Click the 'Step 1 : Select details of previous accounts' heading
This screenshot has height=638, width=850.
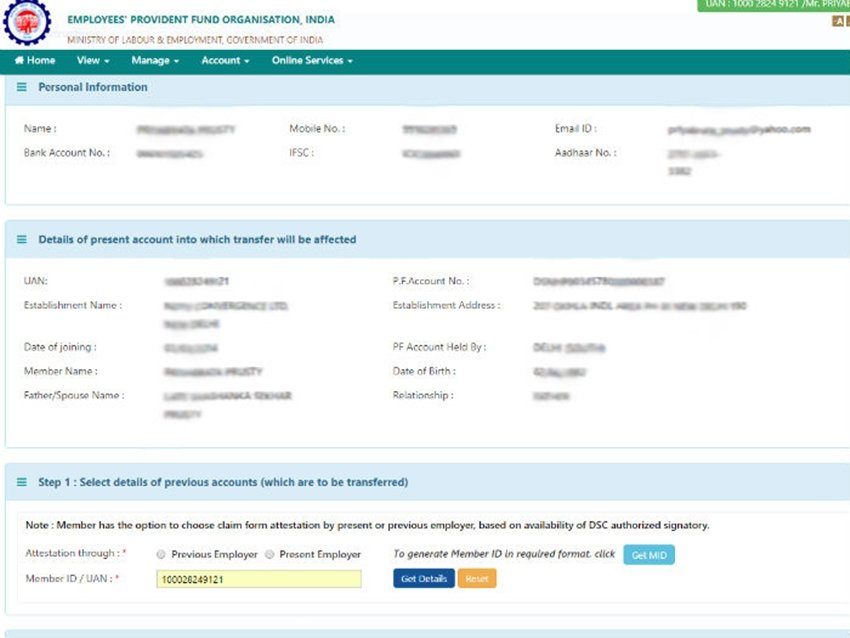click(x=223, y=482)
